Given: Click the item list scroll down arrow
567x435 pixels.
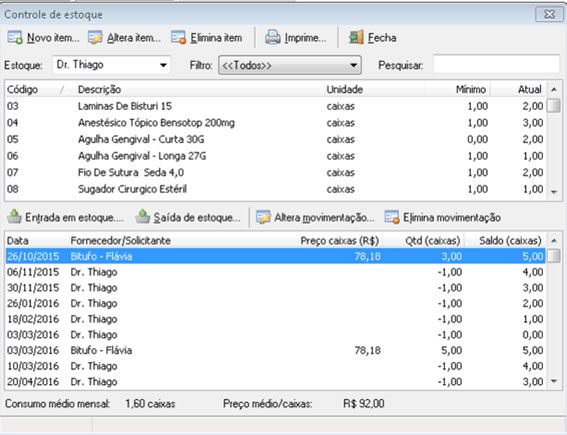Looking at the screenshot, I should click(554, 192).
